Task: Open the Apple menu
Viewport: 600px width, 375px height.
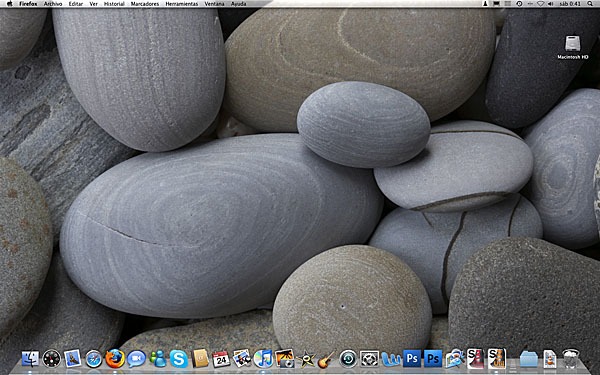Action: (x=10, y=3)
